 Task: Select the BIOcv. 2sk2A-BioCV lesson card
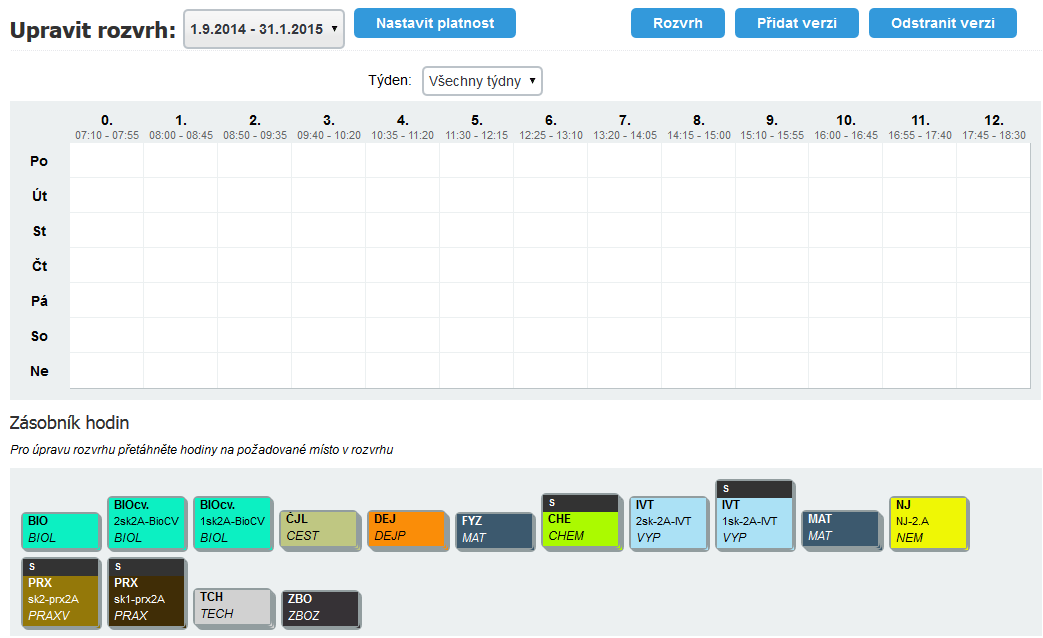click(146, 523)
